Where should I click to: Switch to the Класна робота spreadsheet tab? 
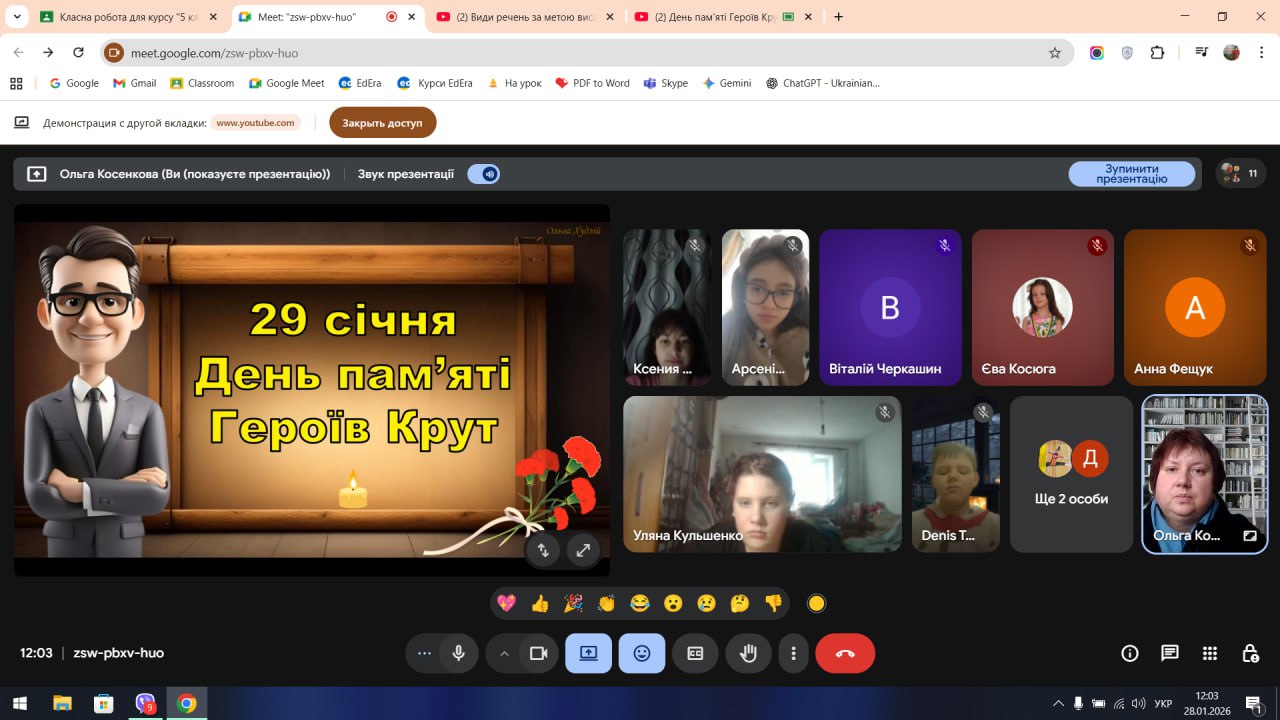tap(125, 17)
